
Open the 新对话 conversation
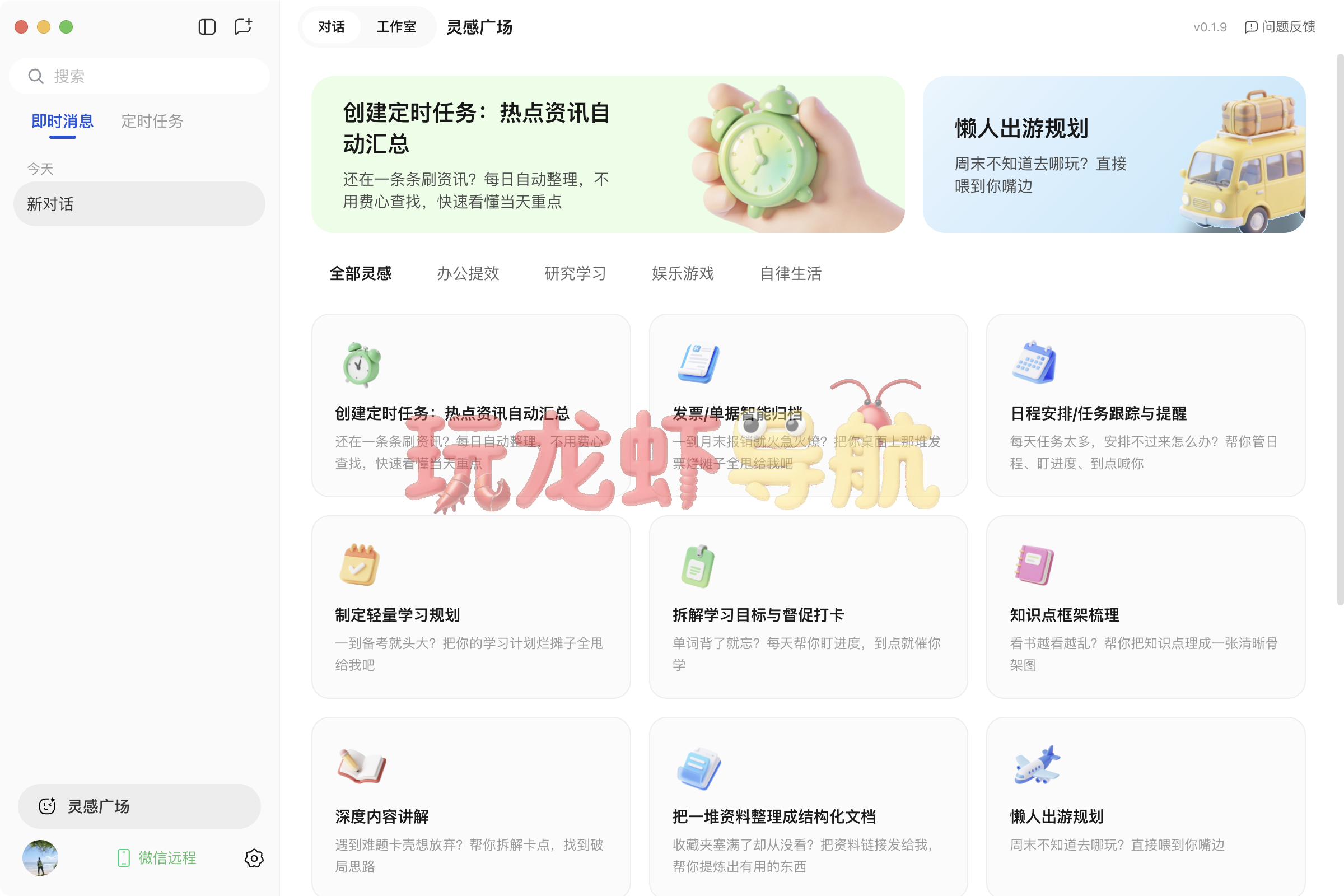click(x=139, y=204)
